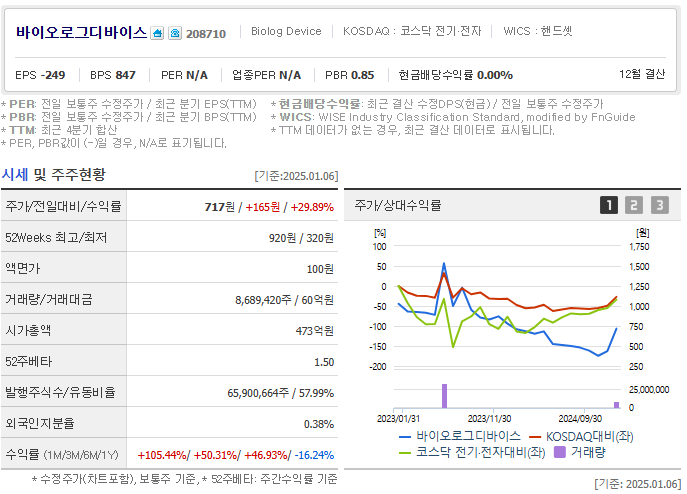
Task: Select PER N/A value
Action: (x=184, y=75)
